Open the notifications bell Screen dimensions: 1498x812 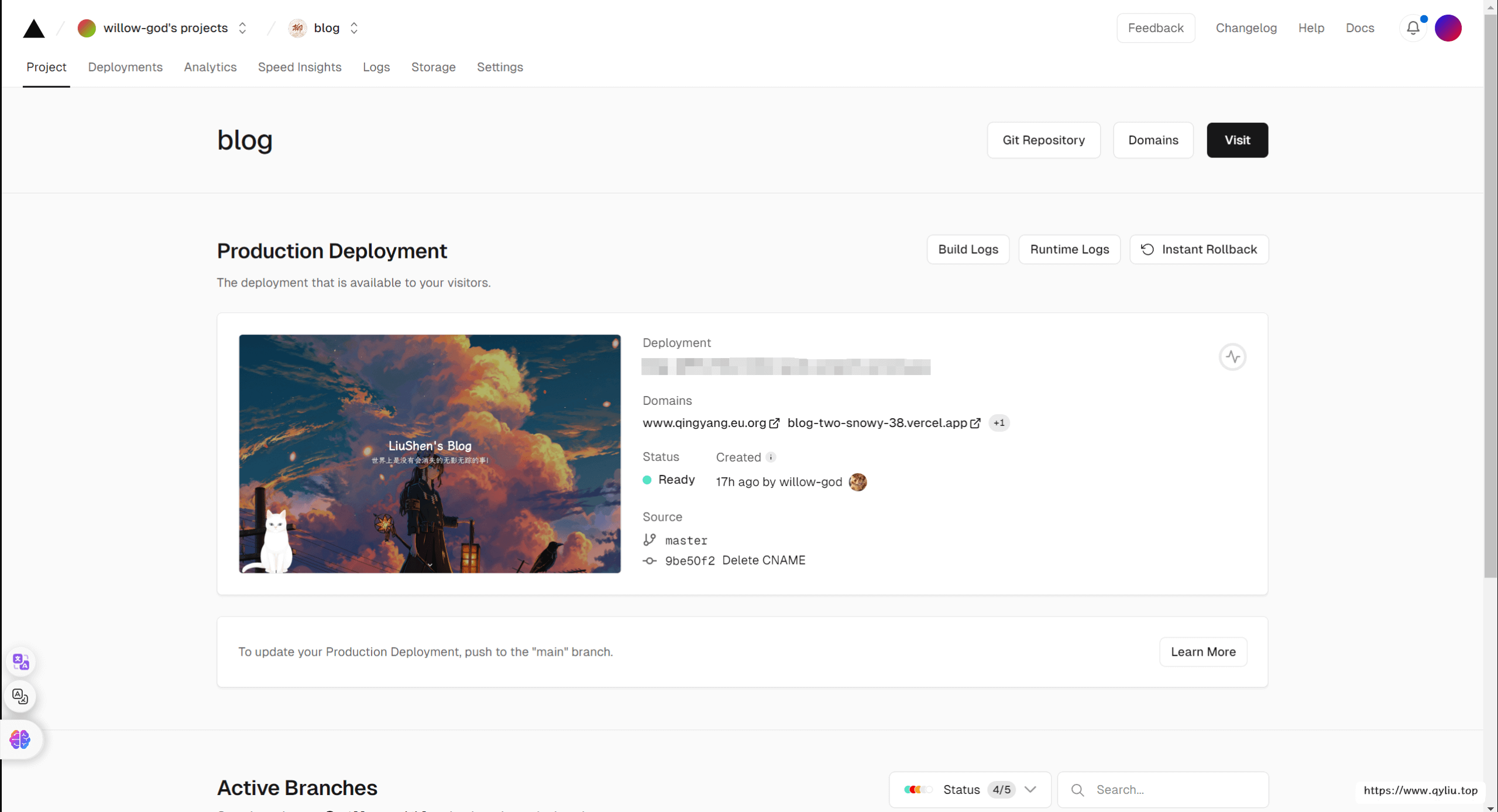(1413, 28)
